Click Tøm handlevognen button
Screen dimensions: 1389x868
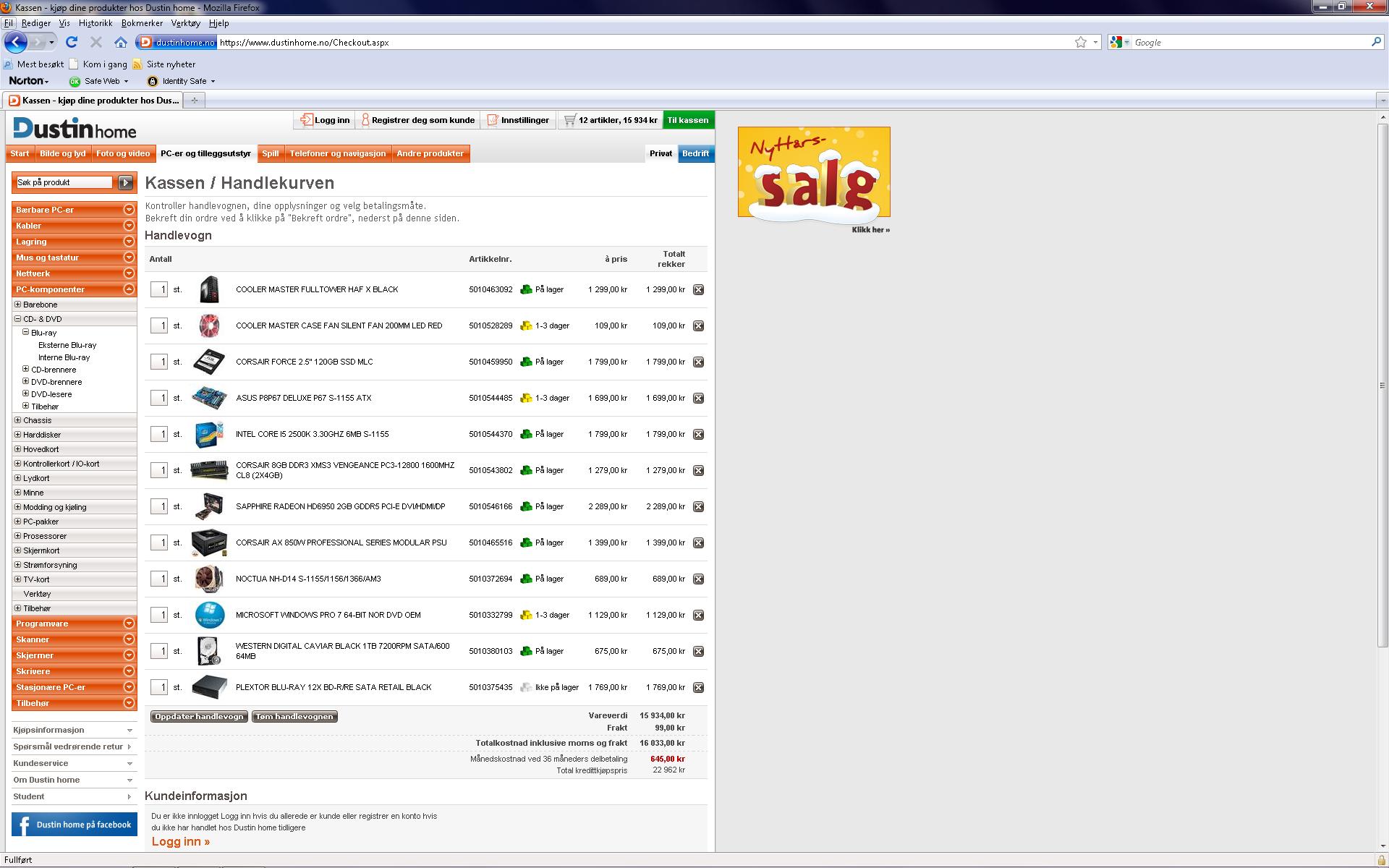coord(294,717)
